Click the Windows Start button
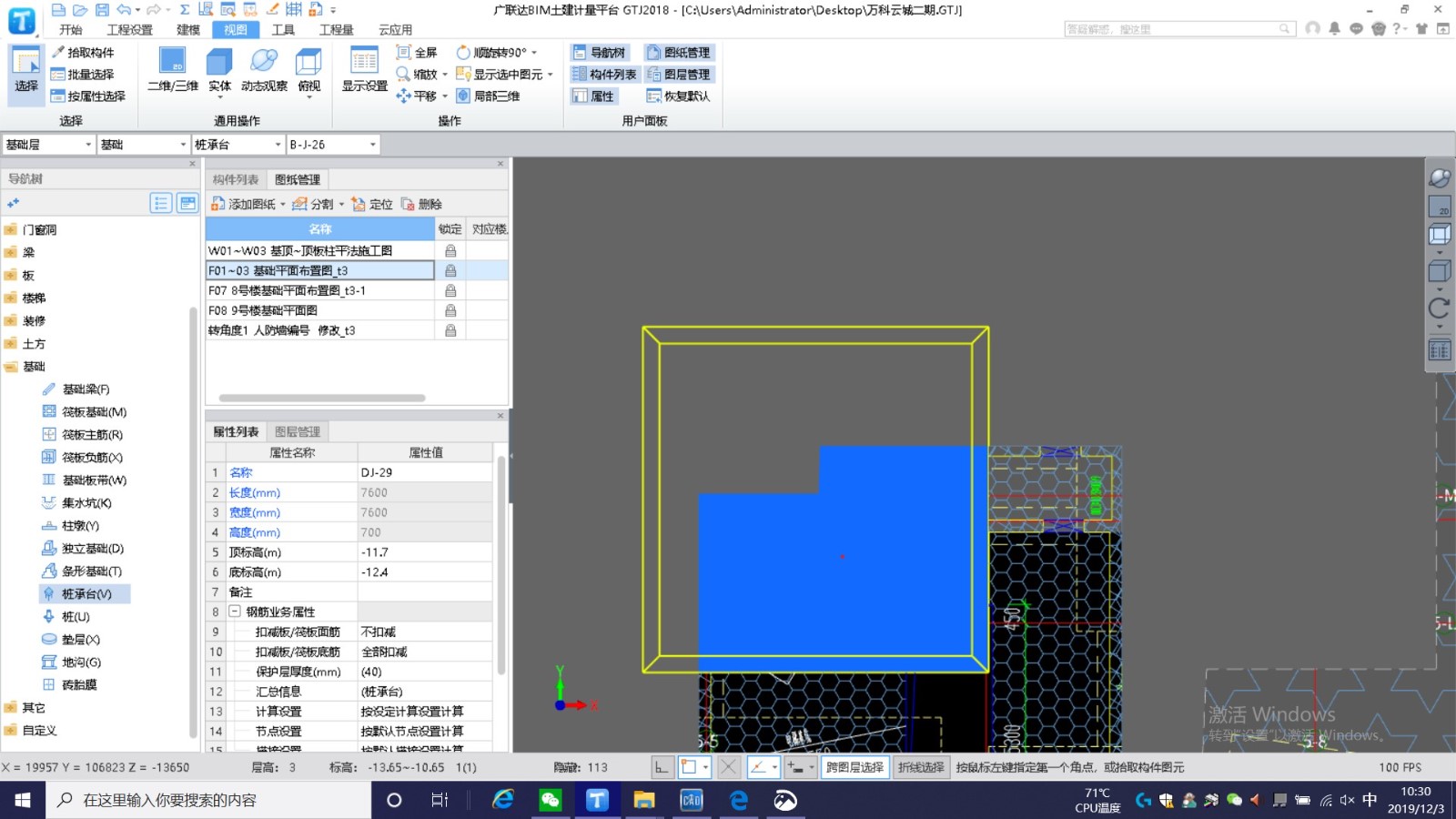Screen dimensions: 1456x819 click(x=23, y=800)
